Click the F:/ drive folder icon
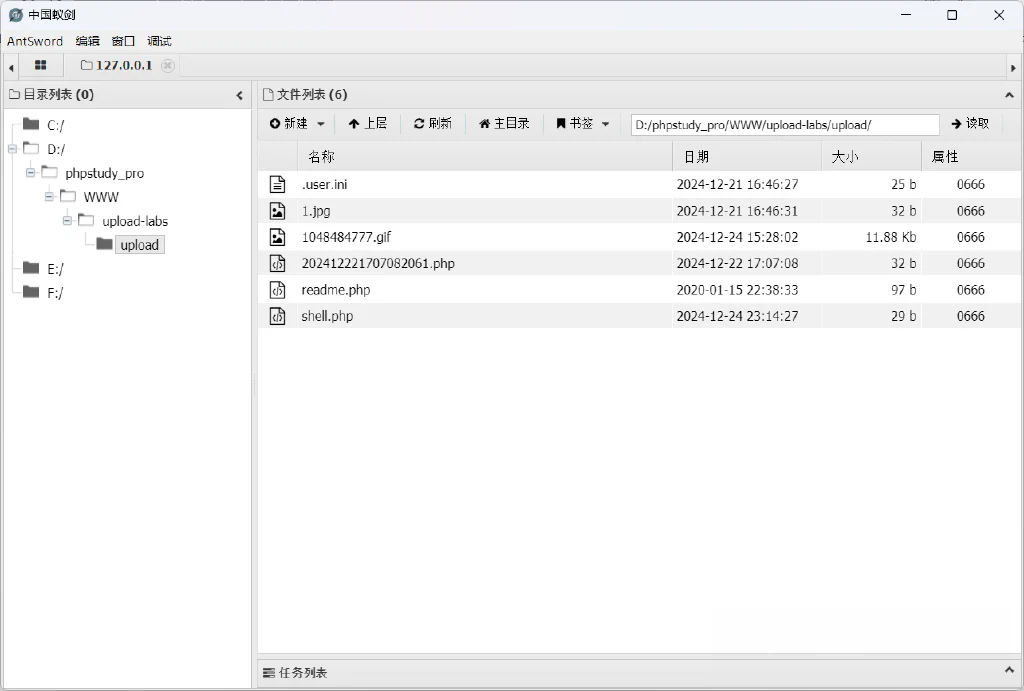The height and width of the screenshot is (691, 1024). click(31, 291)
